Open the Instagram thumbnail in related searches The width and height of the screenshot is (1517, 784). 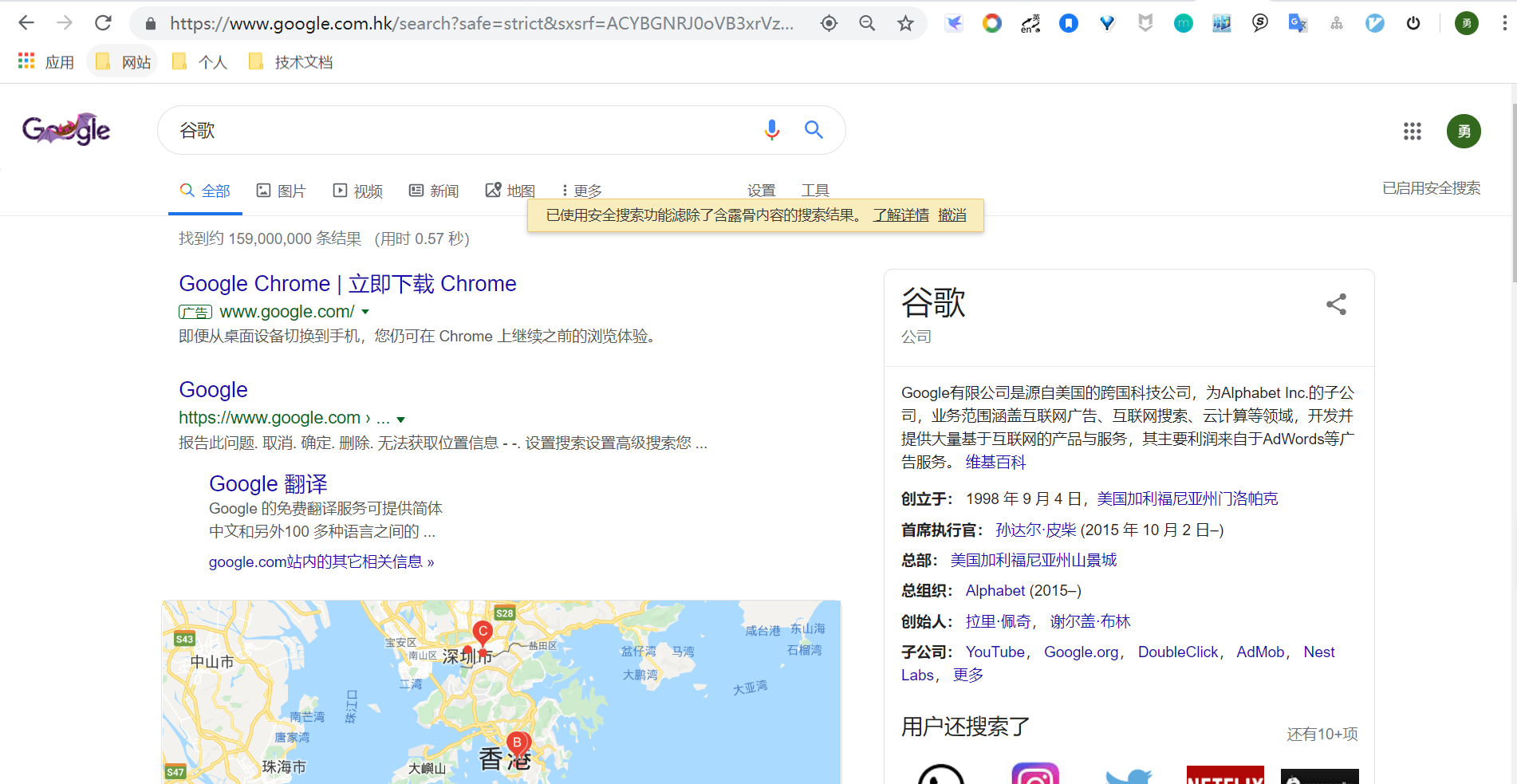coord(1035,774)
